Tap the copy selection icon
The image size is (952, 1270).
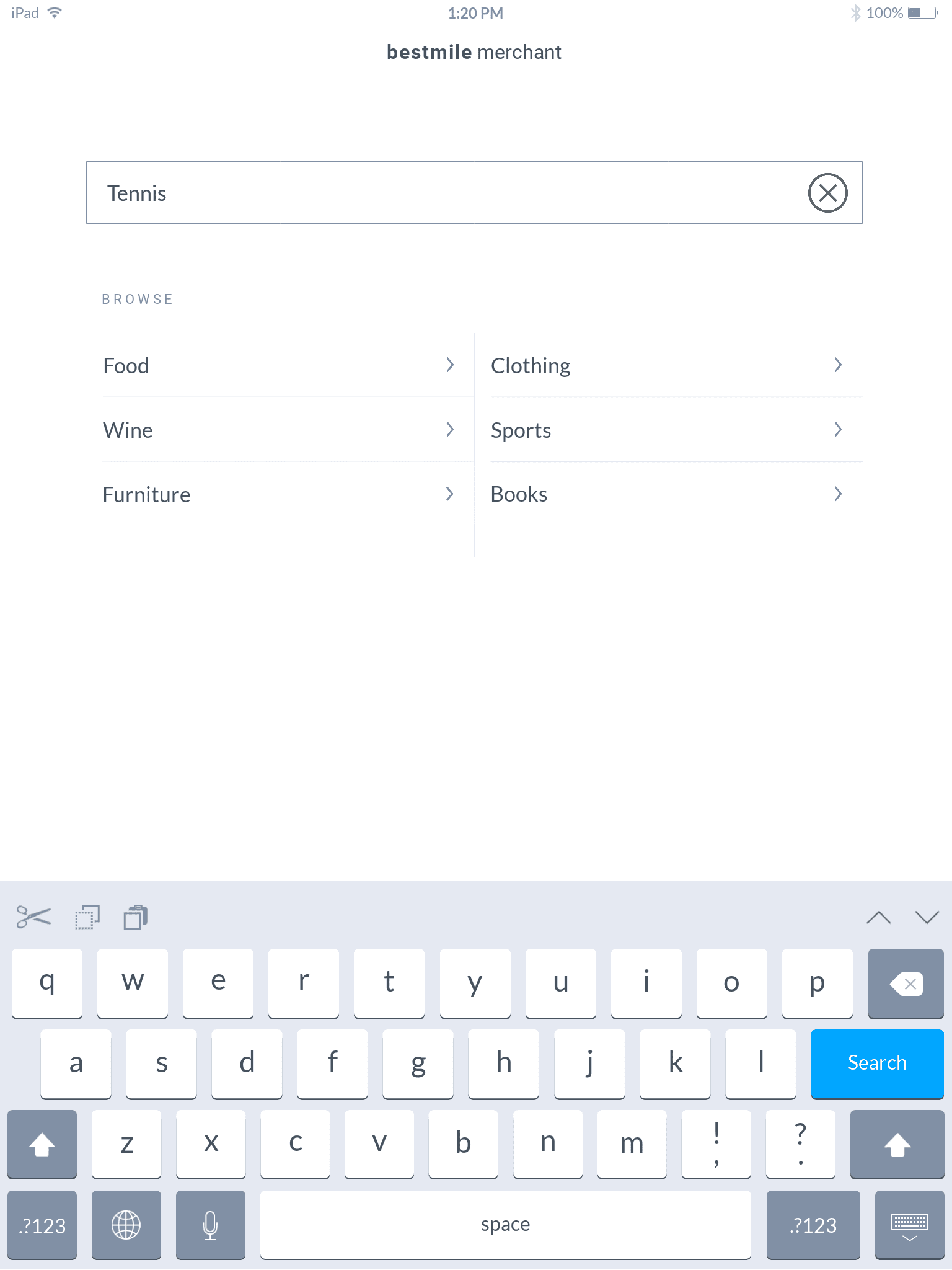87,917
